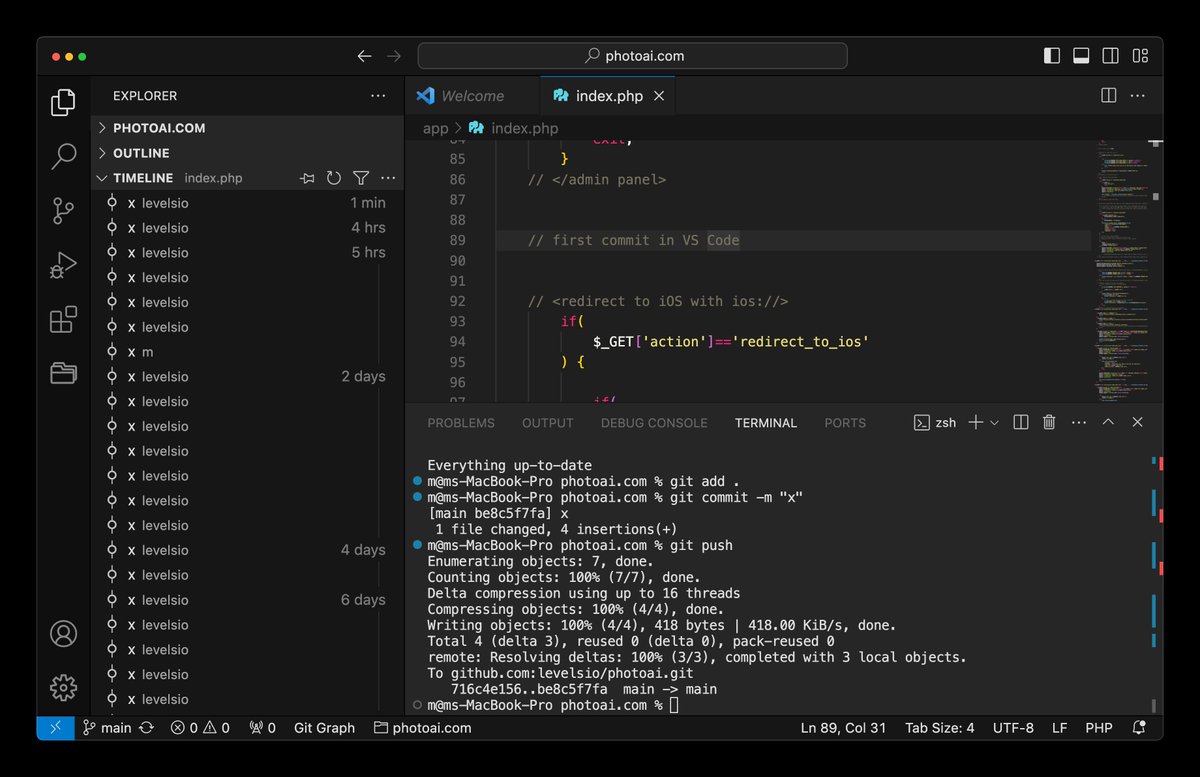Image resolution: width=1200 pixels, height=777 pixels.
Task: Open Source Control view in activity bar
Action: (x=63, y=211)
